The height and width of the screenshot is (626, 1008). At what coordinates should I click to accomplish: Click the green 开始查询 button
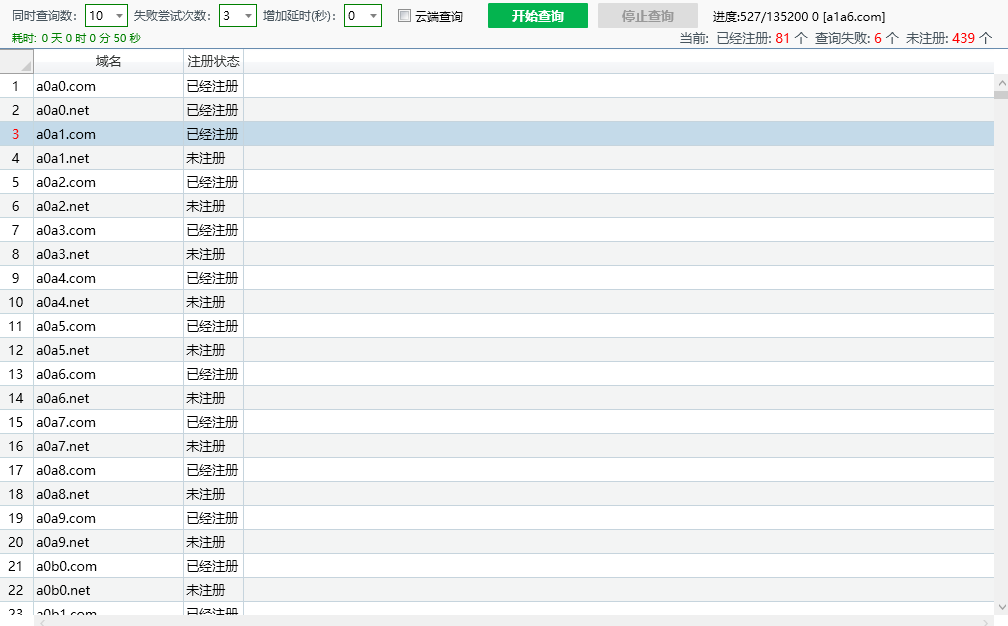tap(537, 15)
